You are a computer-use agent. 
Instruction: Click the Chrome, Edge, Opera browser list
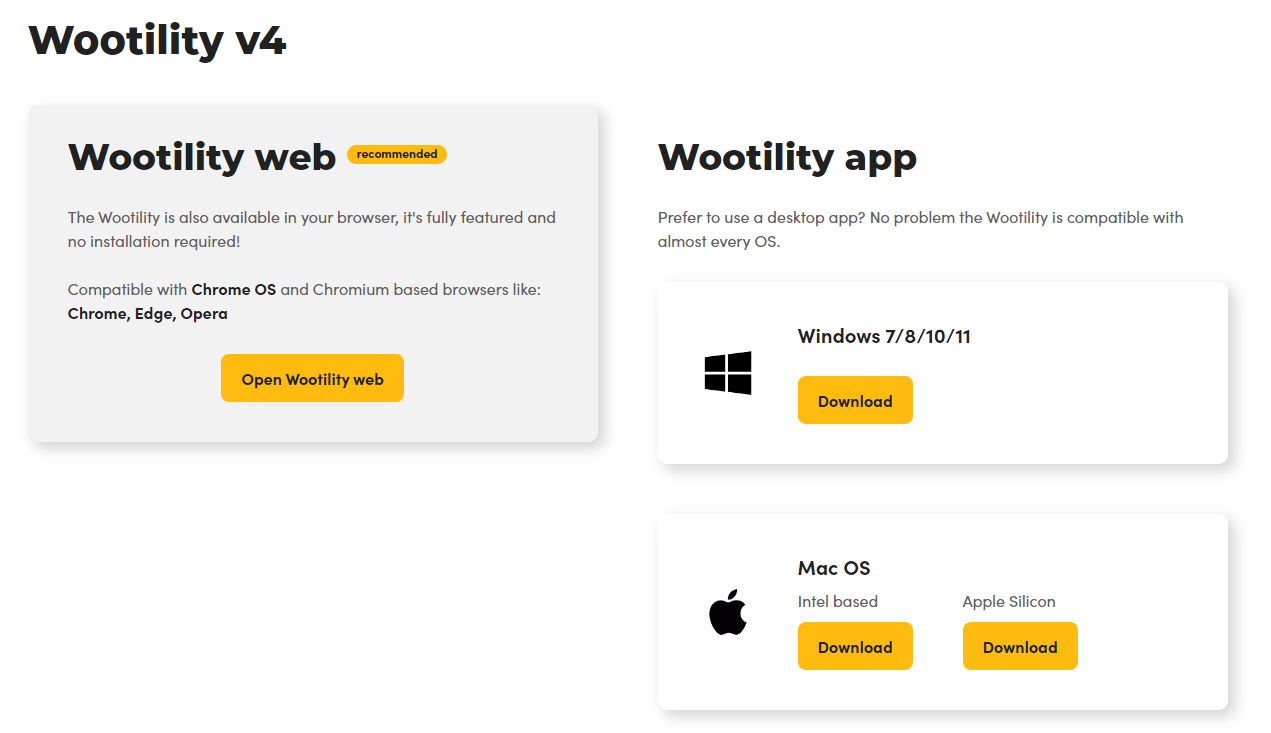pos(148,314)
